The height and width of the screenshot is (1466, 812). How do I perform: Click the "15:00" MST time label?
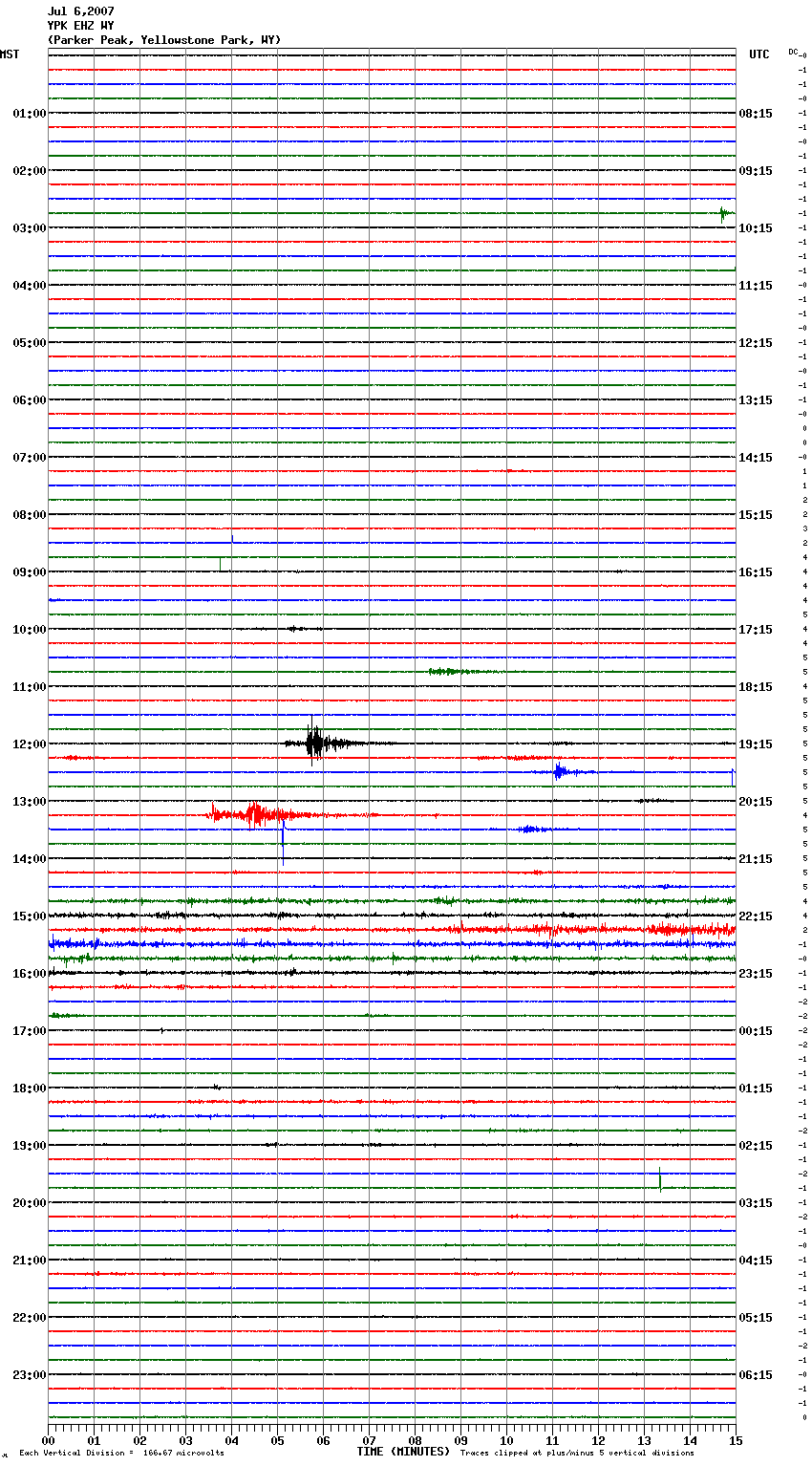[x=30, y=916]
